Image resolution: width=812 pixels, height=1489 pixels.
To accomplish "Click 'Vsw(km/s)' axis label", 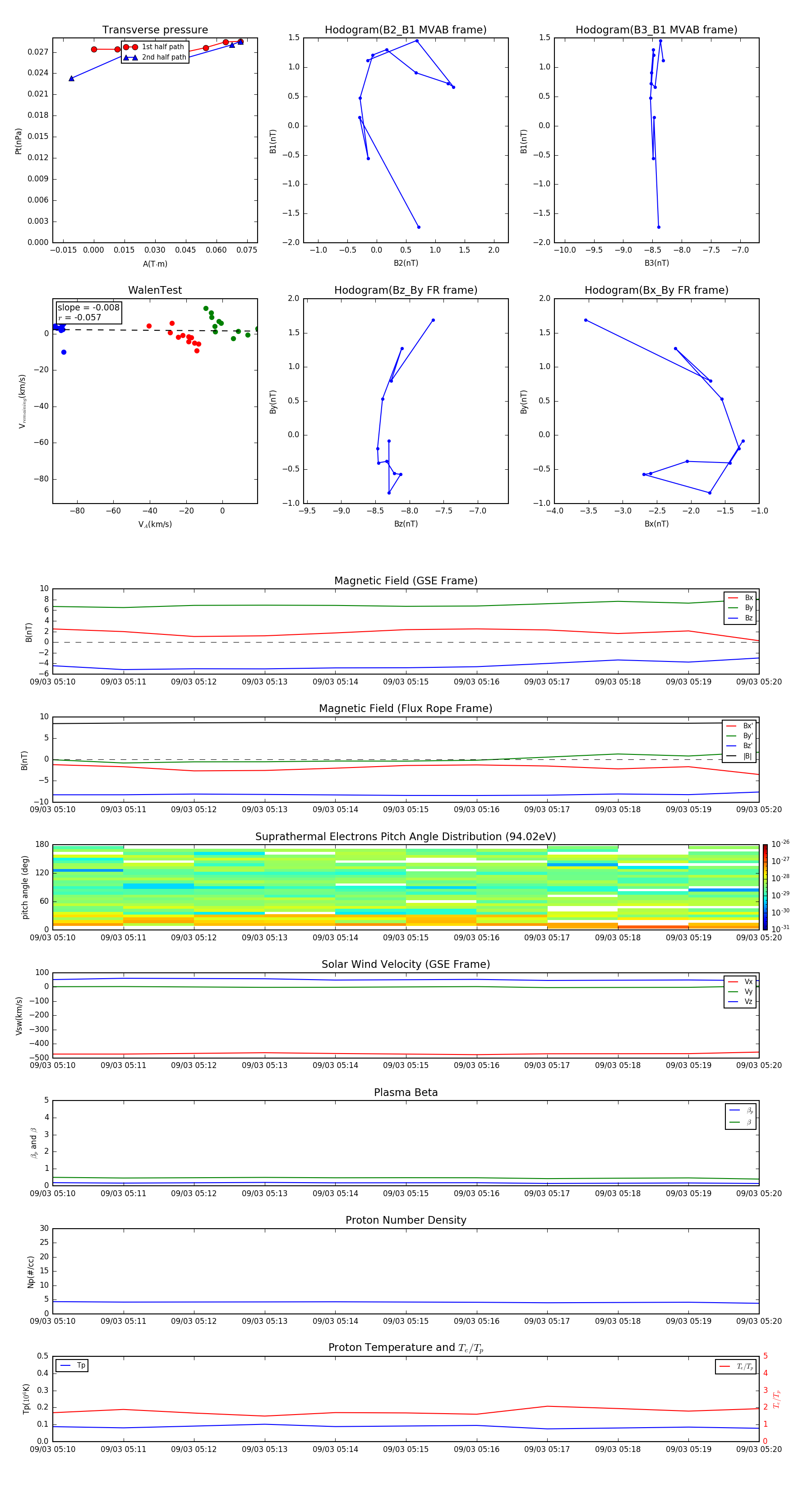I will pos(18,1015).
